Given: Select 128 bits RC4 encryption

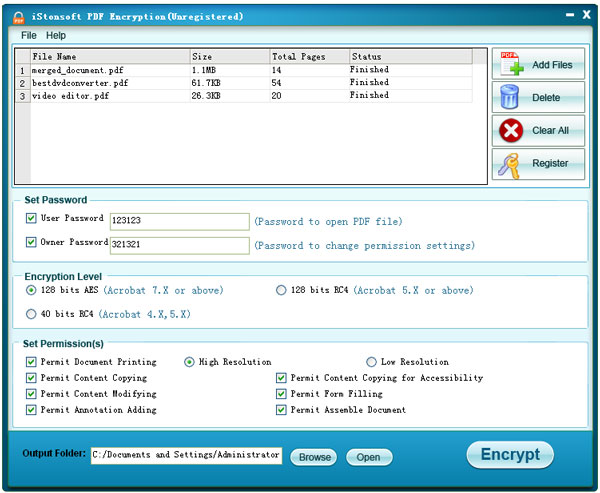Looking at the screenshot, I should tap(281, 290).
